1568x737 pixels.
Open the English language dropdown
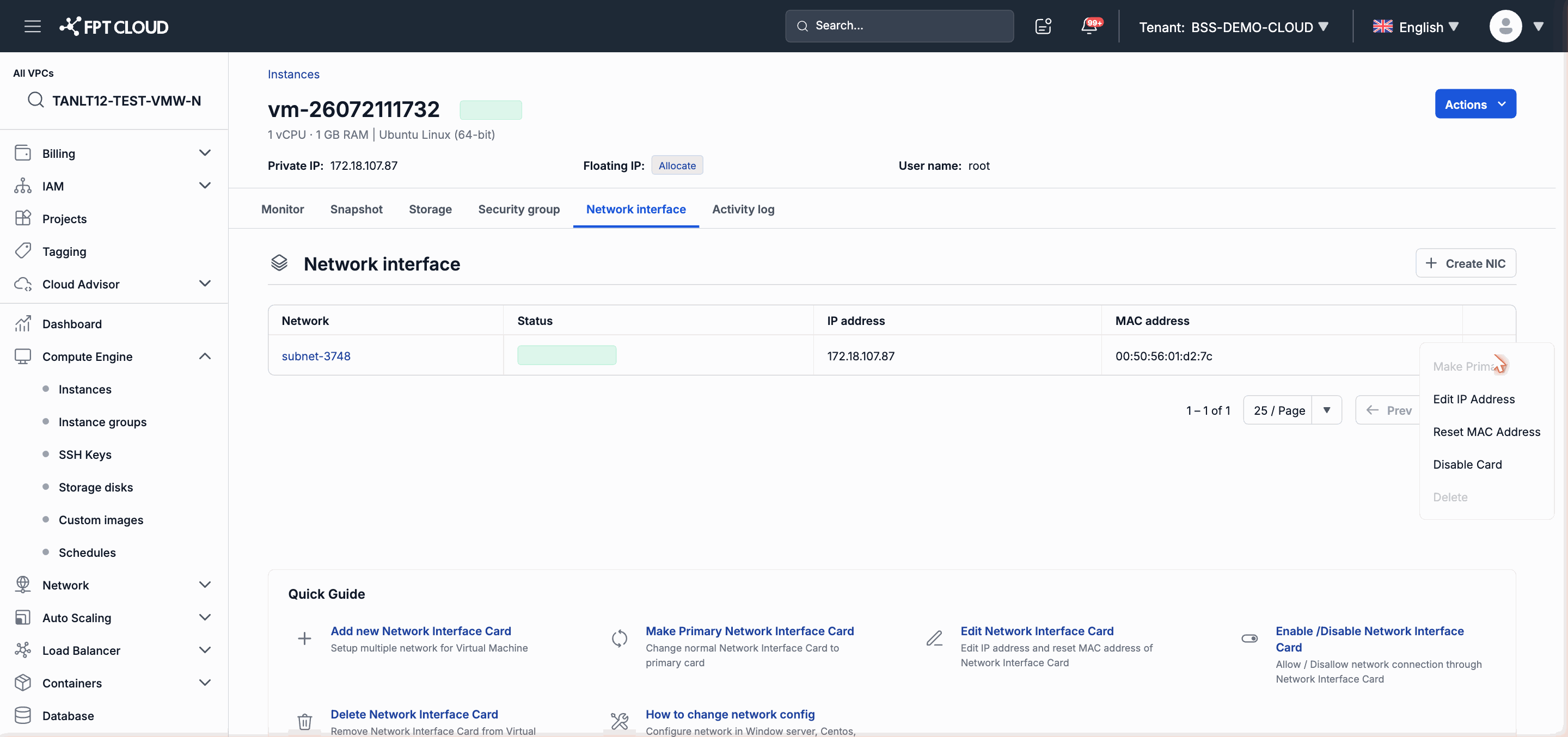point(1416,27)
